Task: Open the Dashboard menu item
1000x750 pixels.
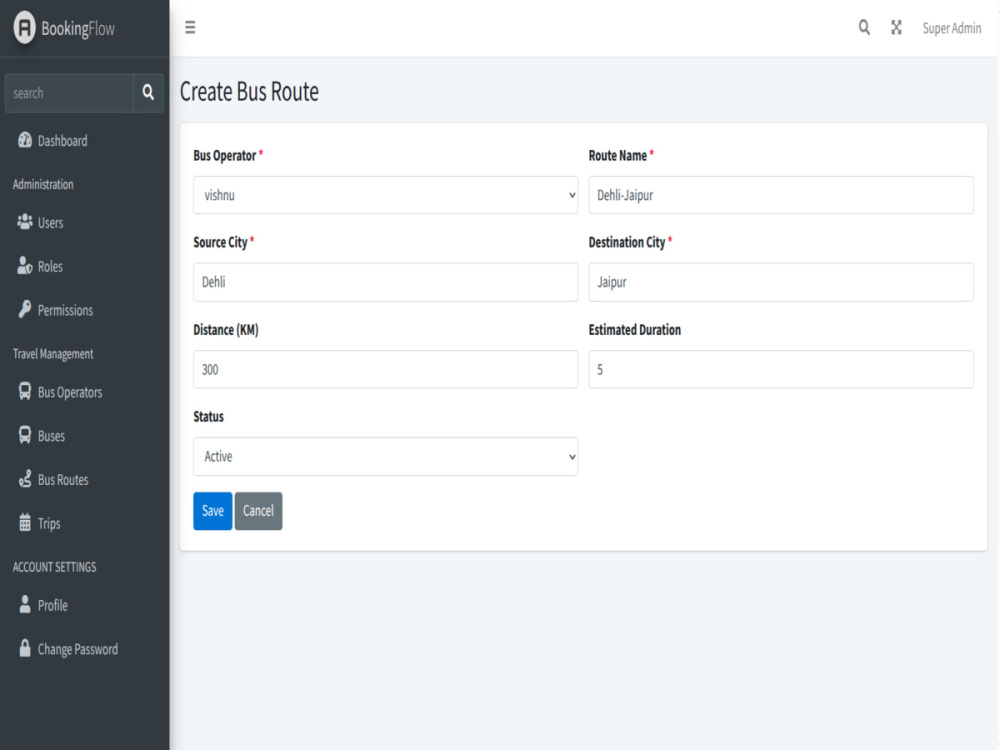Action: tap(84, 140)
